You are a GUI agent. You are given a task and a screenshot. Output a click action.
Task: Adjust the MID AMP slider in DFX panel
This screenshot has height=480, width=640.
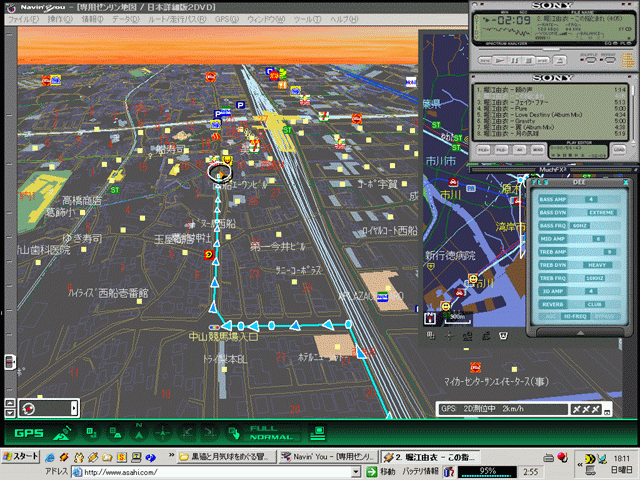pos(598,239)
